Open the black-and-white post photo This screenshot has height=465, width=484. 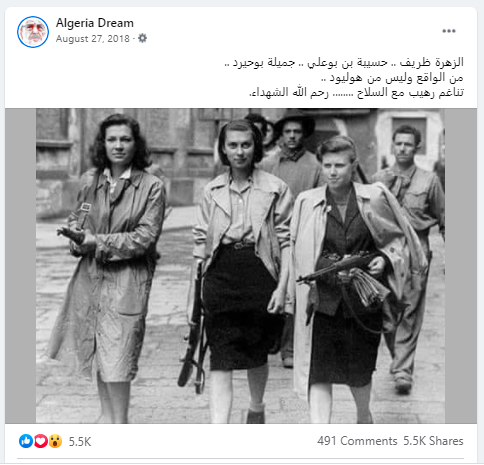click(x=240, y=266)
